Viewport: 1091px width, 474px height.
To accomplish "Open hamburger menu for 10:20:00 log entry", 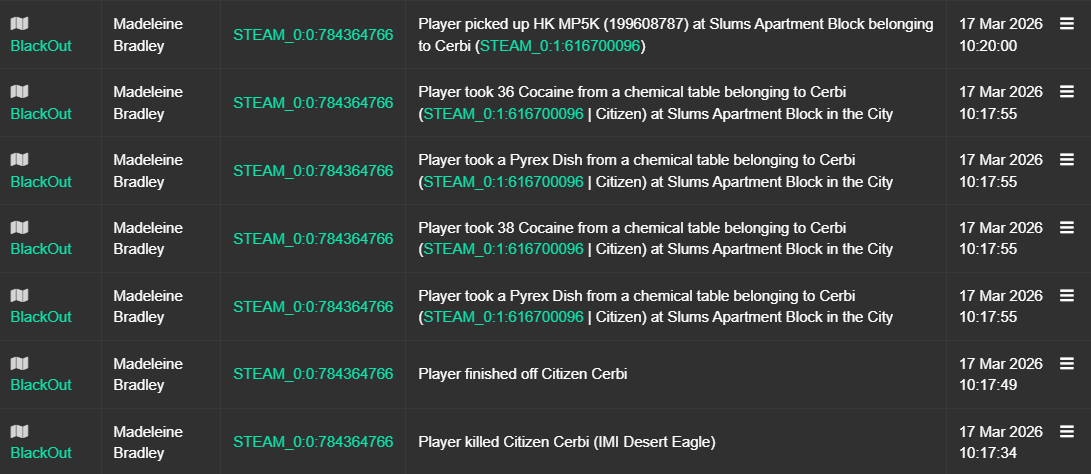I will click(x=1066, y=24).
